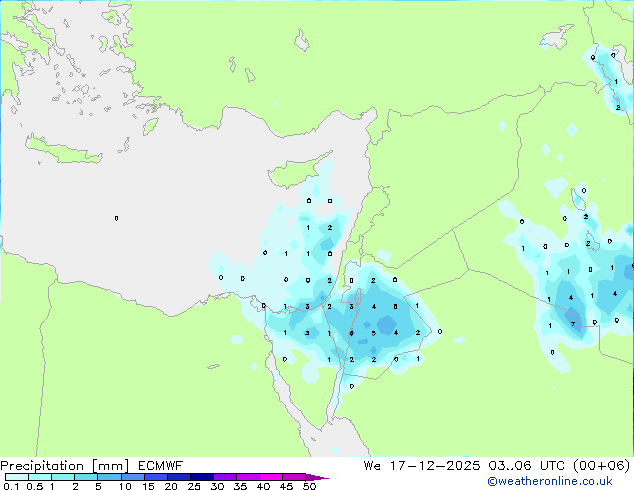Click legend label '35'
The width and height of the screenshot is (634, 490).
pyautogui.click(x=240, y=486)
